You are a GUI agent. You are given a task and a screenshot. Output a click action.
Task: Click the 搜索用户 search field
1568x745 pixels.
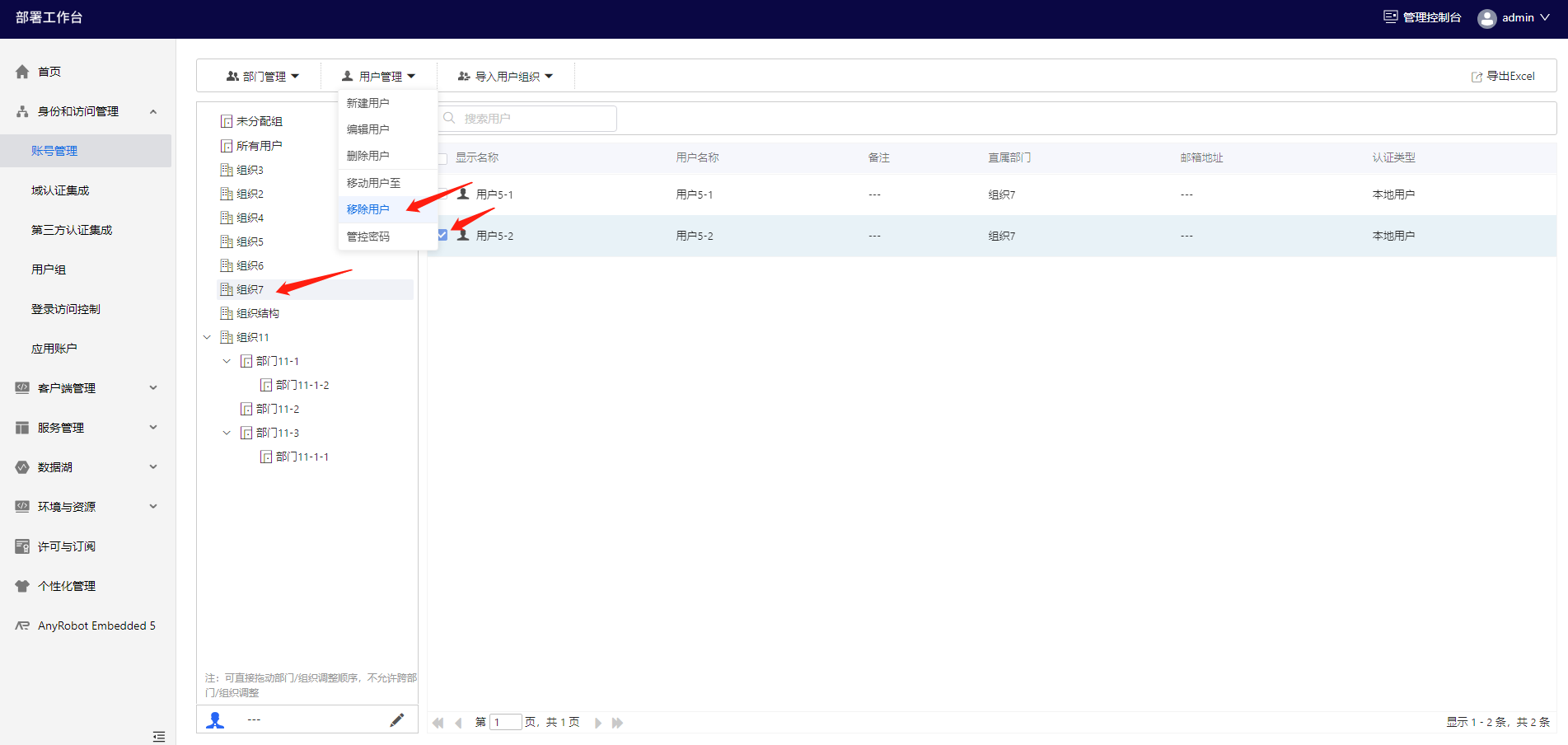click(x=527, y=119)
